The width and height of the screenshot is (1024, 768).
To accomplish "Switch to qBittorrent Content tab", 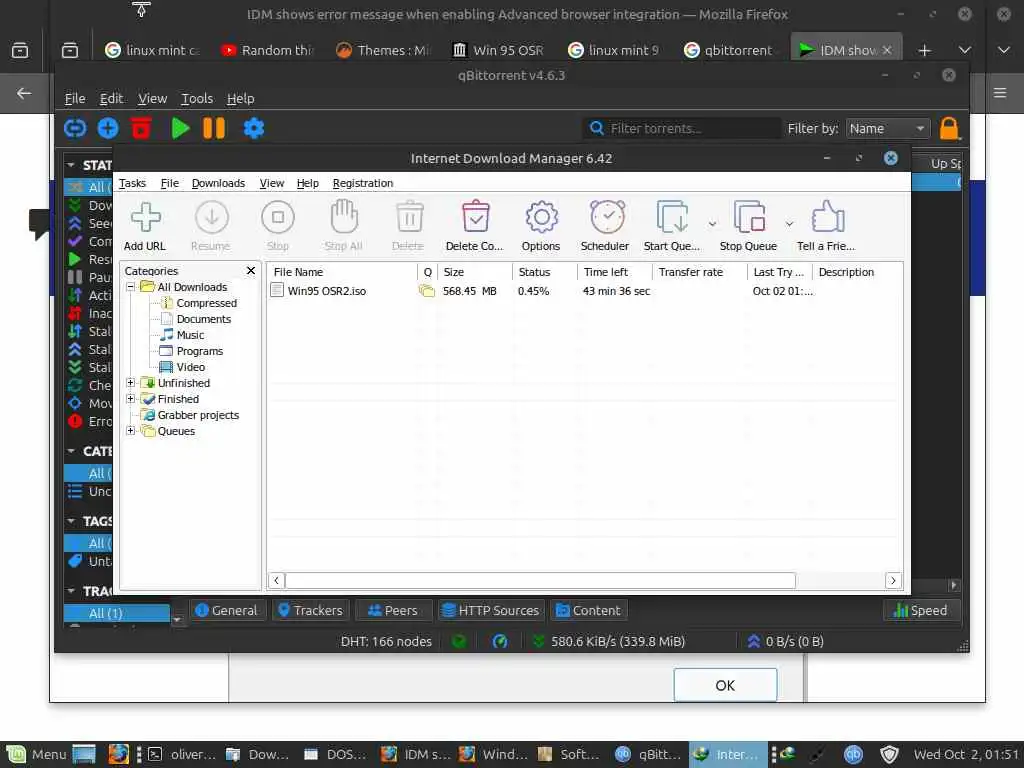I will coord(588,610).
